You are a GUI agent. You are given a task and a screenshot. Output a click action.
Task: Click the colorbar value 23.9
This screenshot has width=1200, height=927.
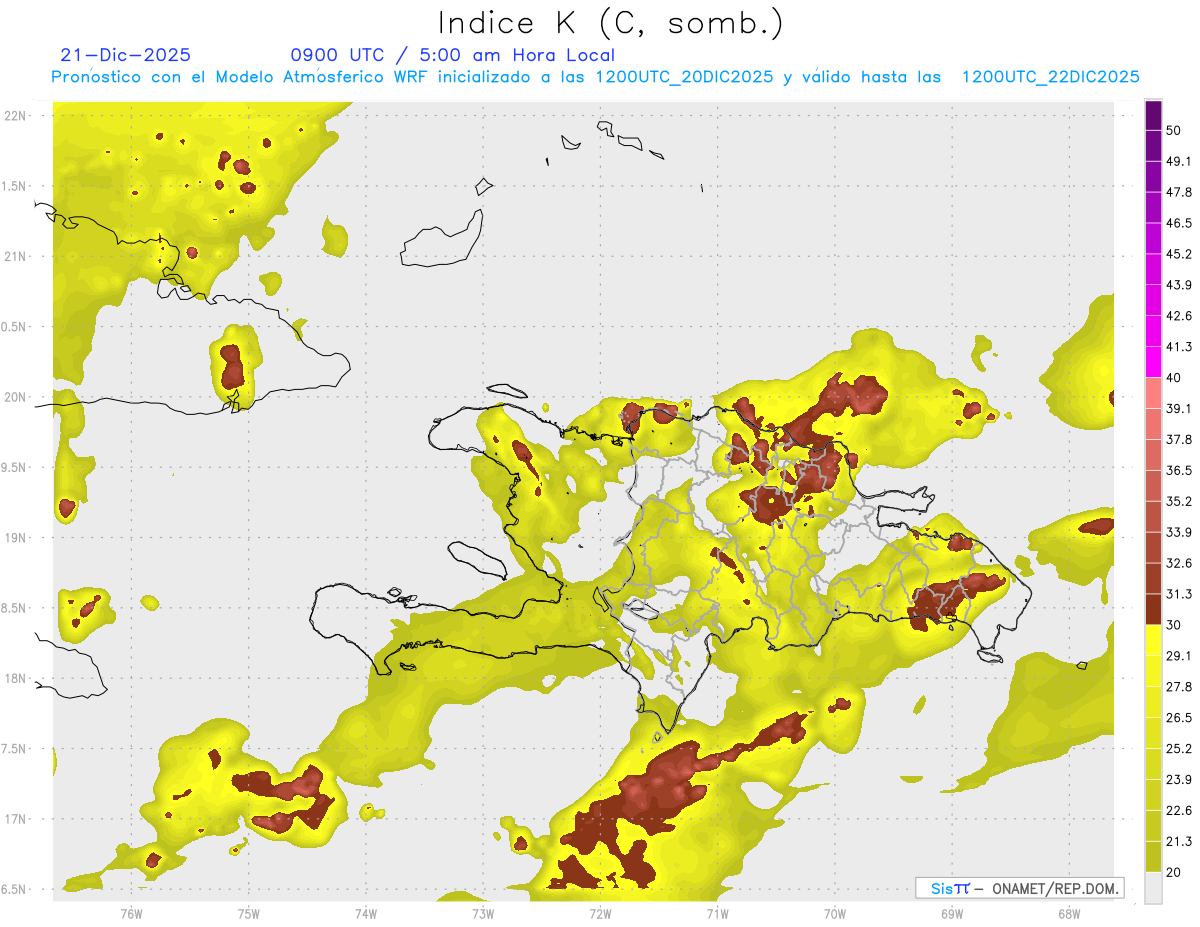click(1179, 779)
